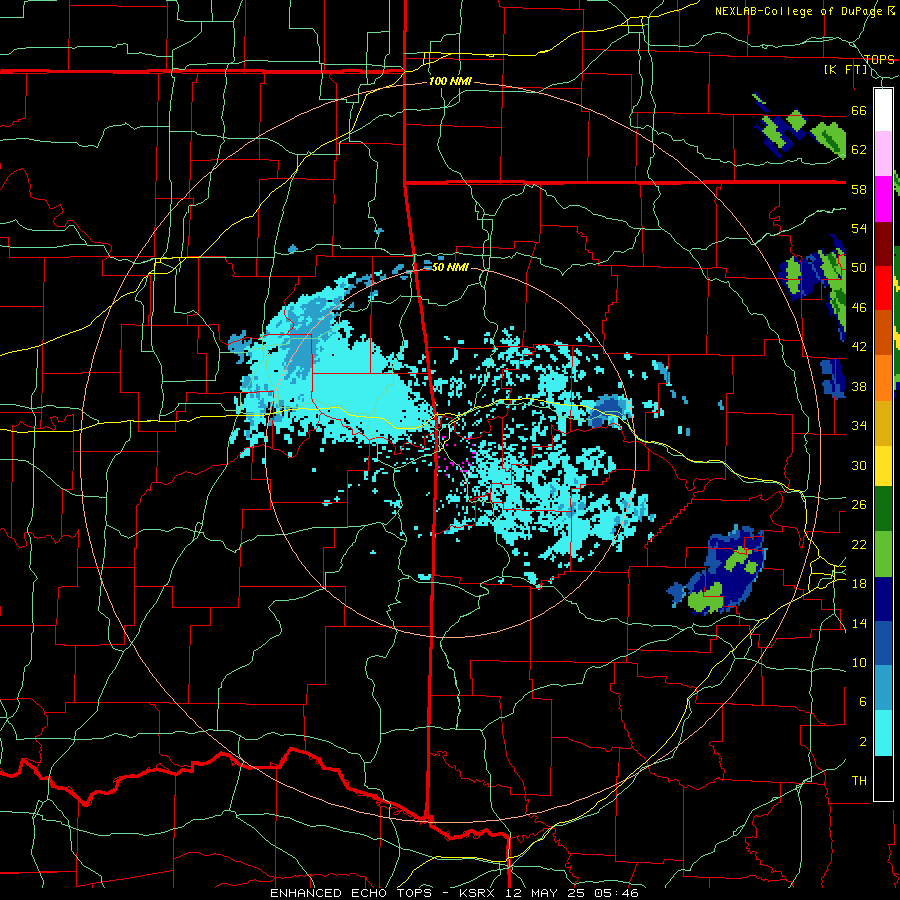Click the [K FT] units label
This screenshot has height=900, width=900.
pyautogui.click(x=846, y=70)
